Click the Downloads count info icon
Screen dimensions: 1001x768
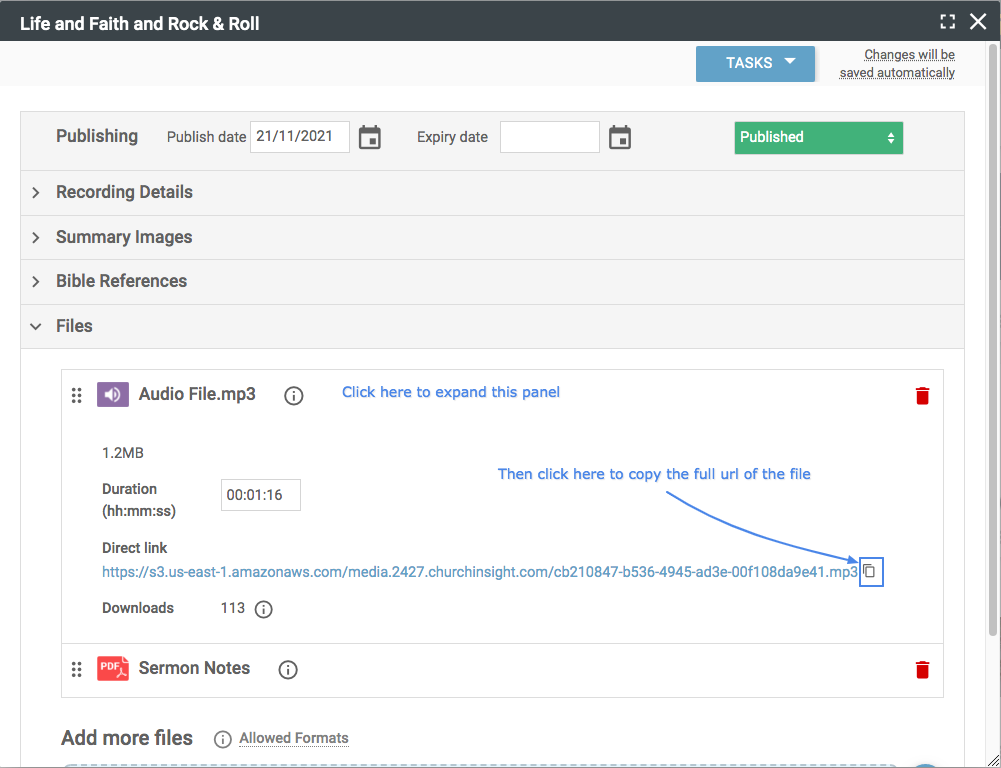[x=264, y=609]
